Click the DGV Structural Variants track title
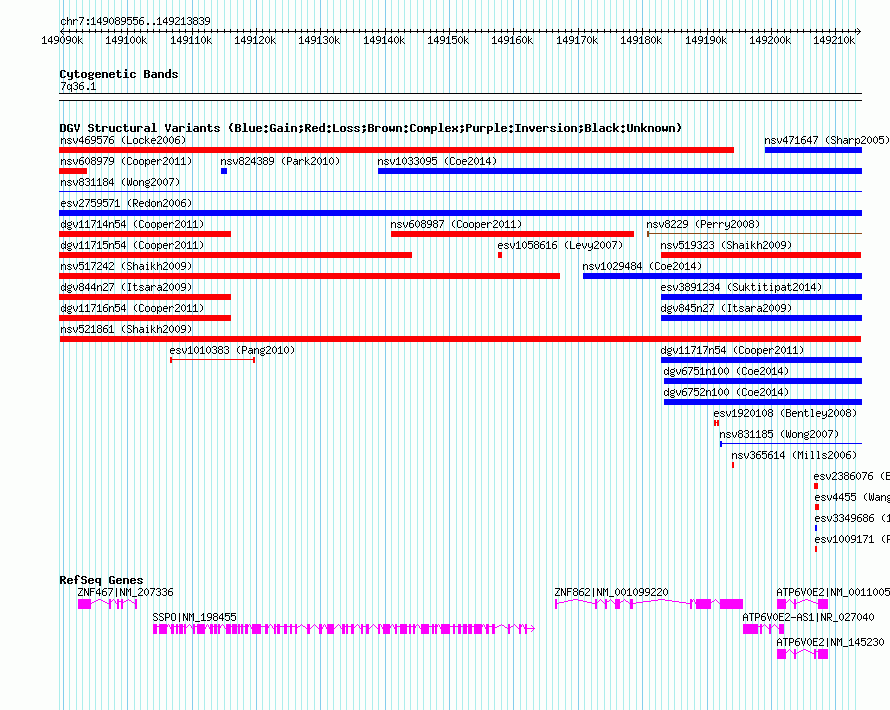Viewport: 890px width, 710px height. click(371, 128)
